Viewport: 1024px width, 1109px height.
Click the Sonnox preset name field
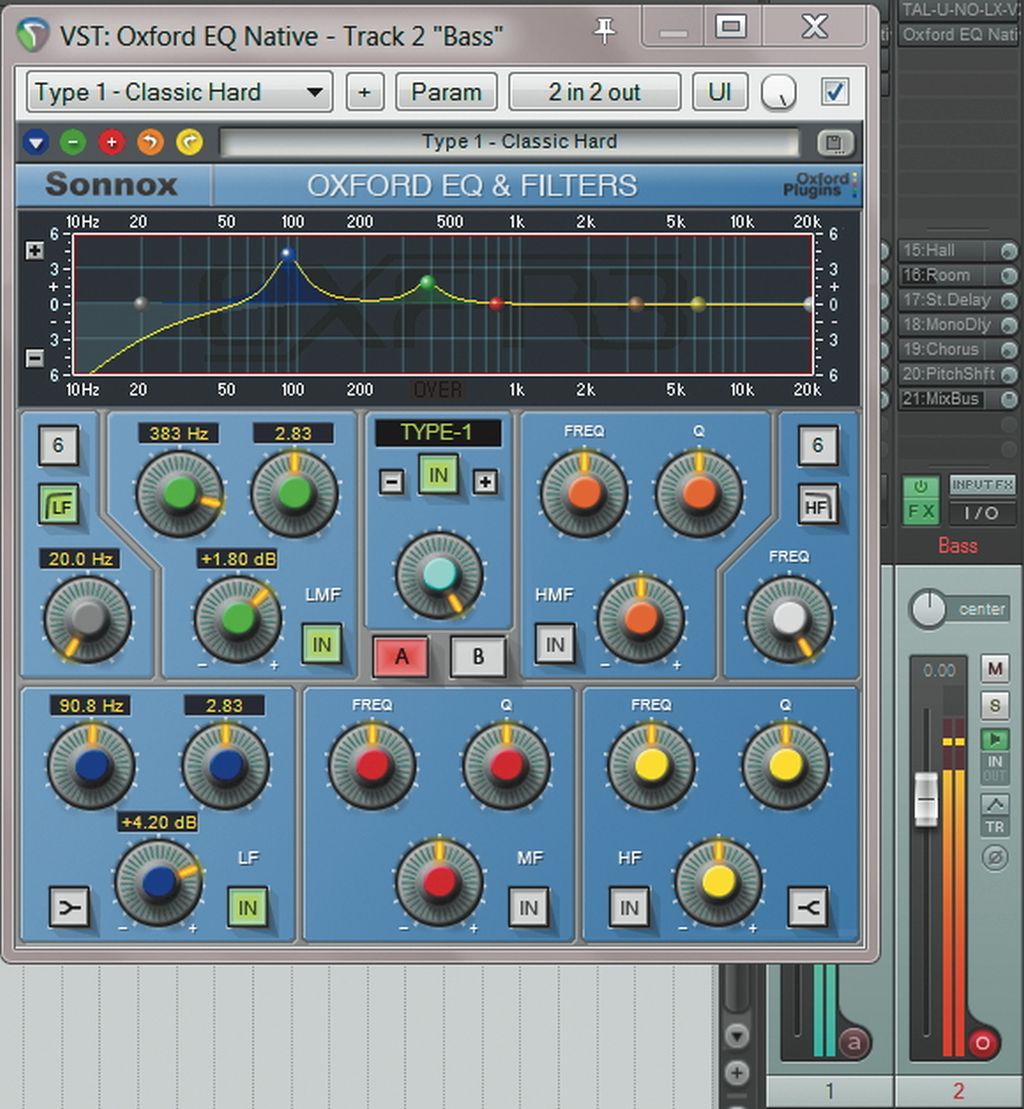[509, 142]
